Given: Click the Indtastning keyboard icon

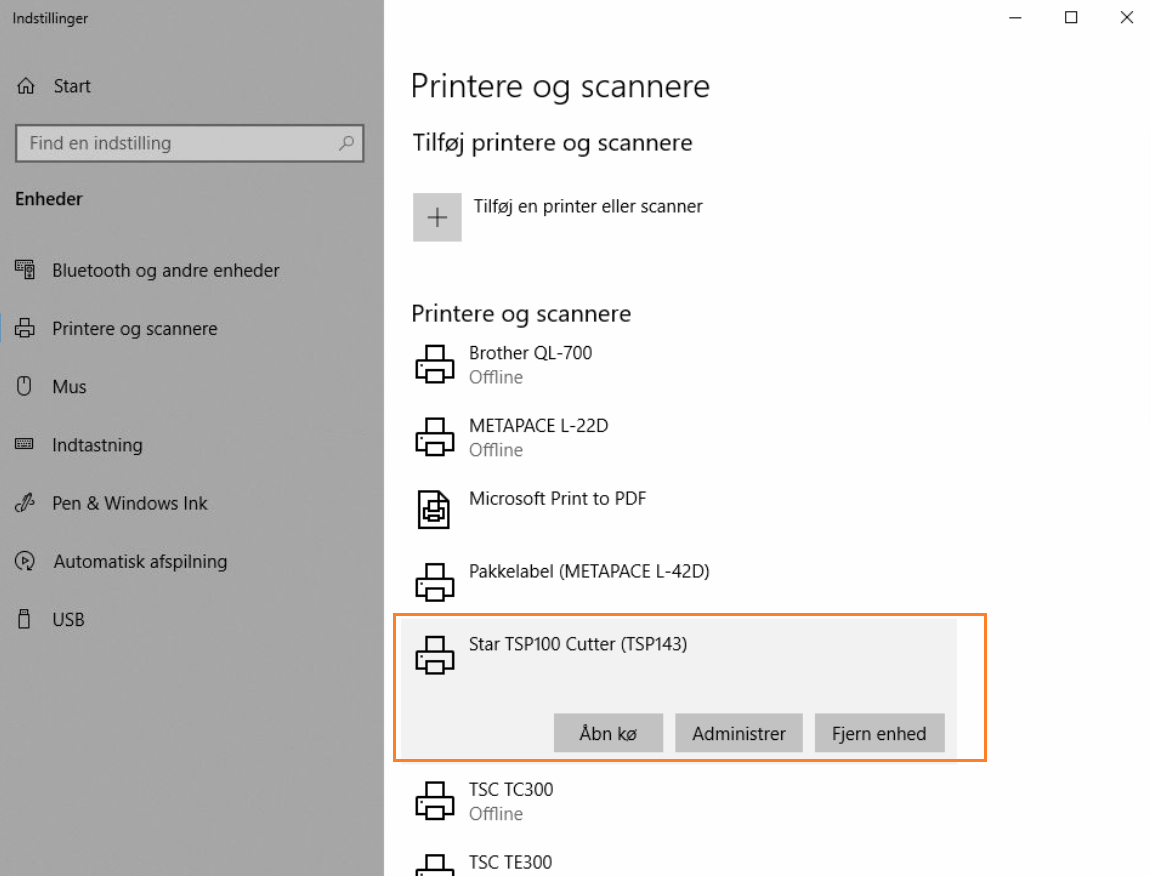Looking at the screenshot, I should pos(24,444).
